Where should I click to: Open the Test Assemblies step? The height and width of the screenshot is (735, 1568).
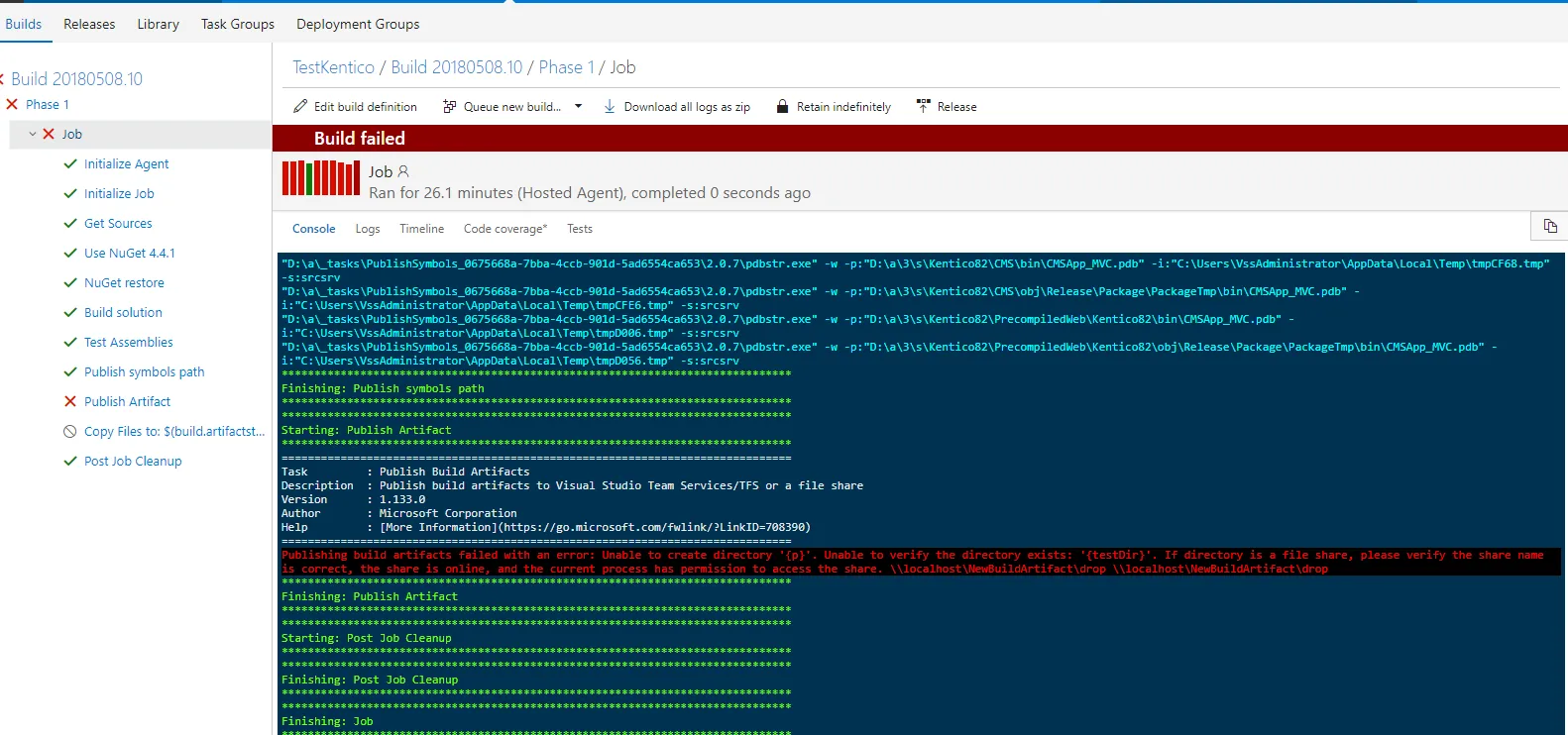128,342
